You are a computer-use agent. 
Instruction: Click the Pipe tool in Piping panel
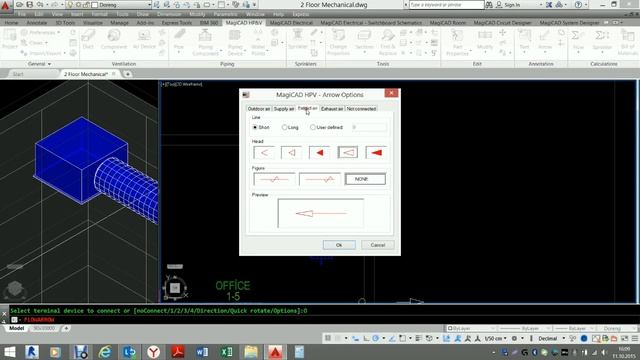(x=179, y=42)
